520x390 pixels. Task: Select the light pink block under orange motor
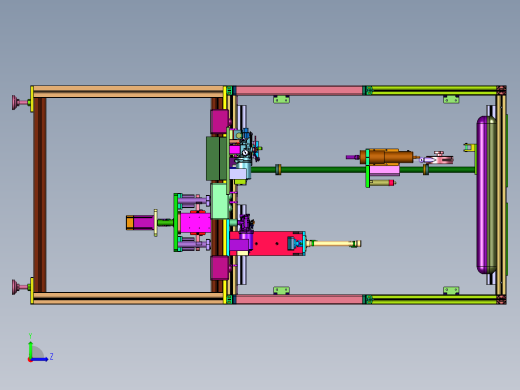coord(384,170)
